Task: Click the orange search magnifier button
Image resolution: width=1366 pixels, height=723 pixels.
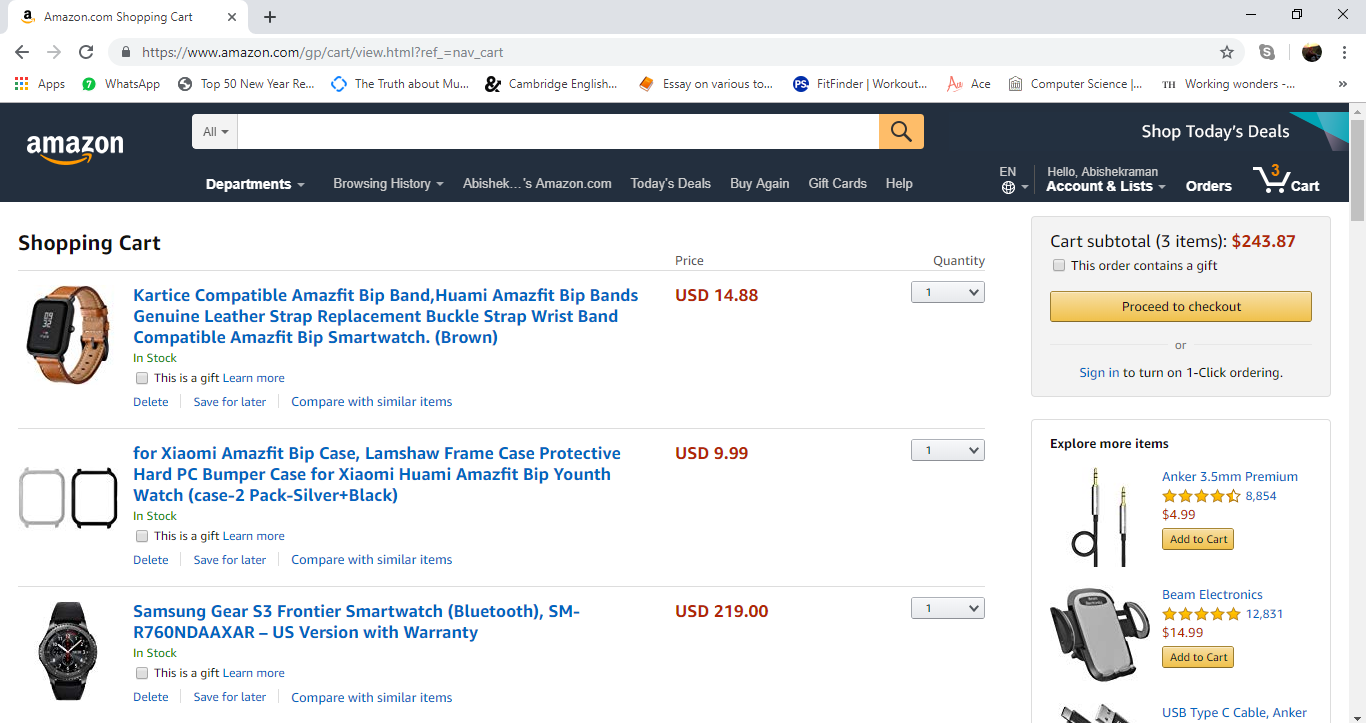Action: click(901, 131)
